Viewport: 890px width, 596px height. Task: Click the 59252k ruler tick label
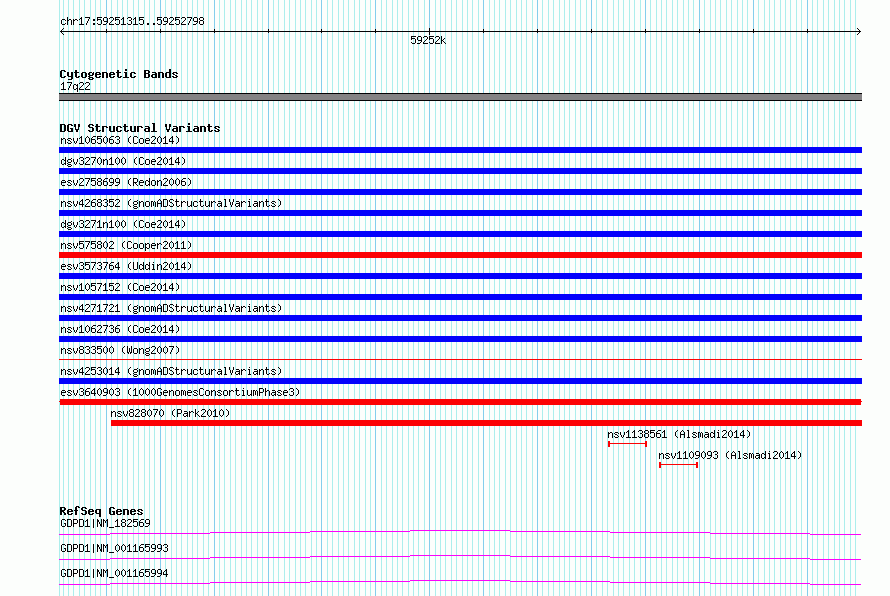428,40
